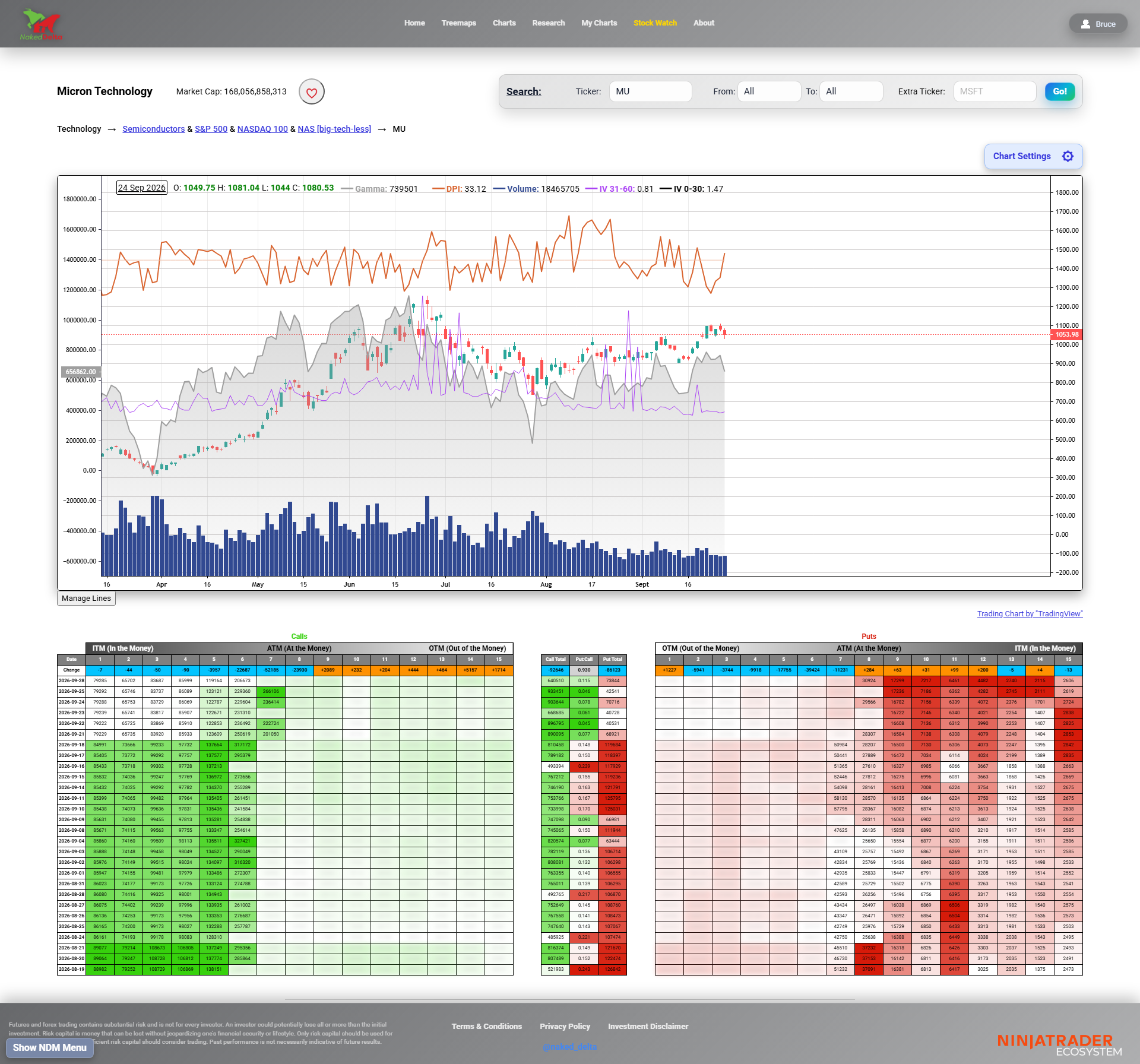The image size is (1140, 1064).
Task: Open the S&P 500 link
Action: [211, 129]
